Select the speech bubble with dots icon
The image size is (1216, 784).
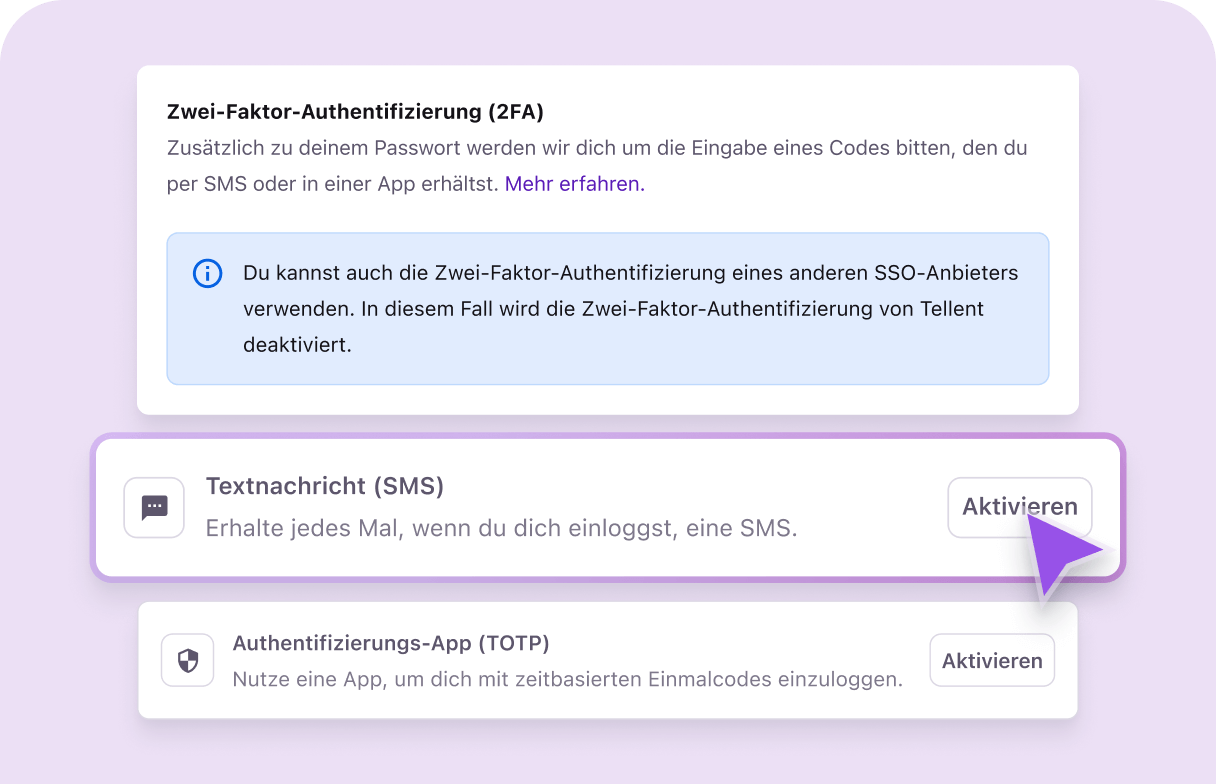[154, 507]
